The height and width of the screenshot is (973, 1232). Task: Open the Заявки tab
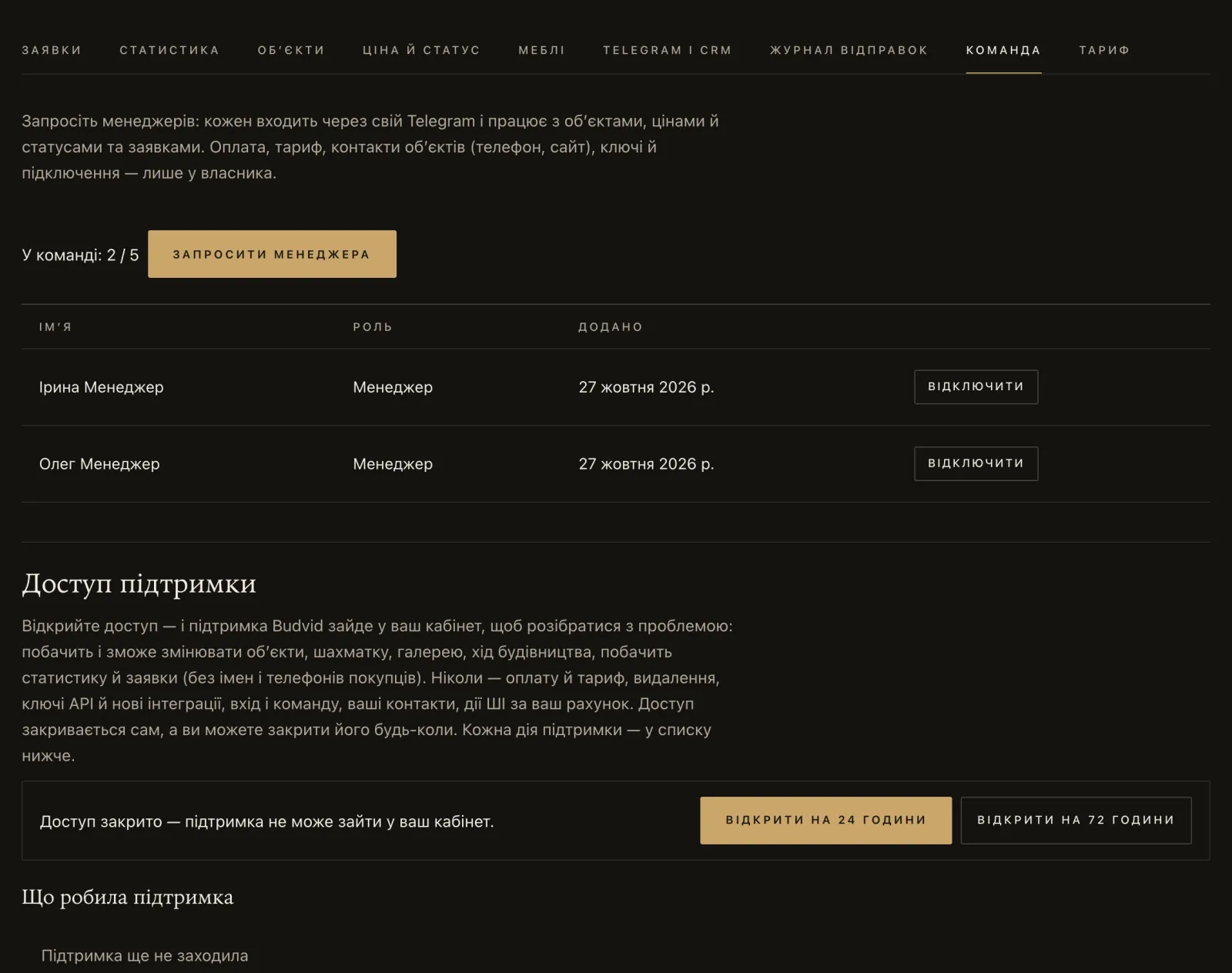pyautogui.click(x=52, y=50)
